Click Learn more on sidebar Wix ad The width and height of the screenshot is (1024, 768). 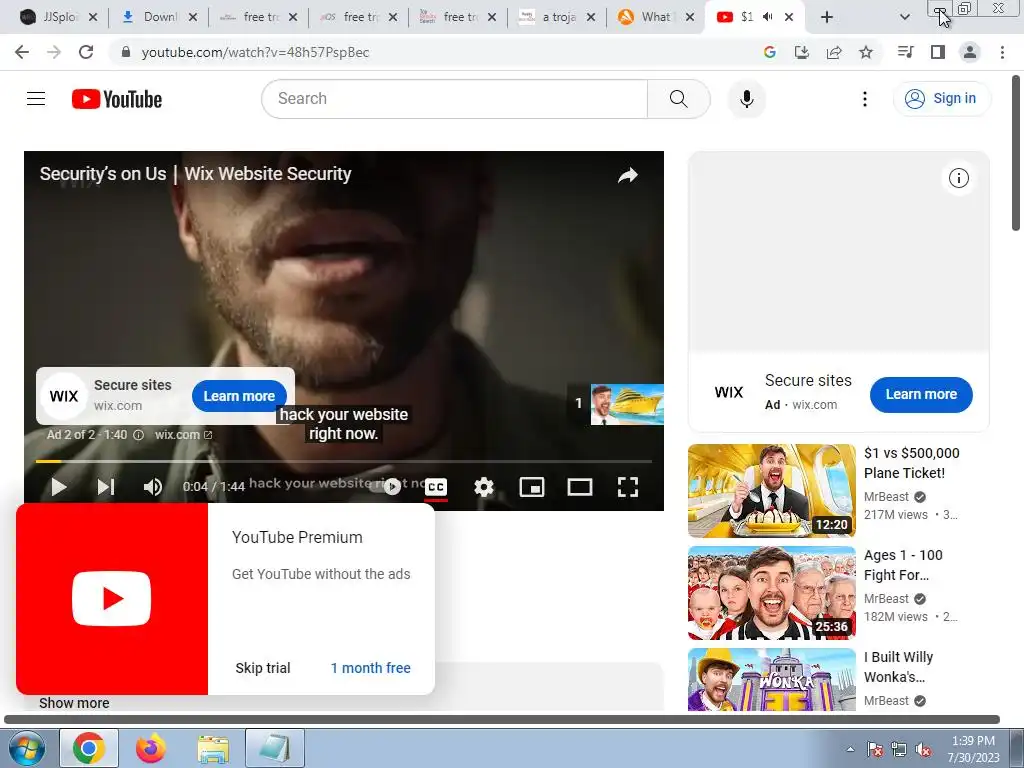tap(921, 394)
